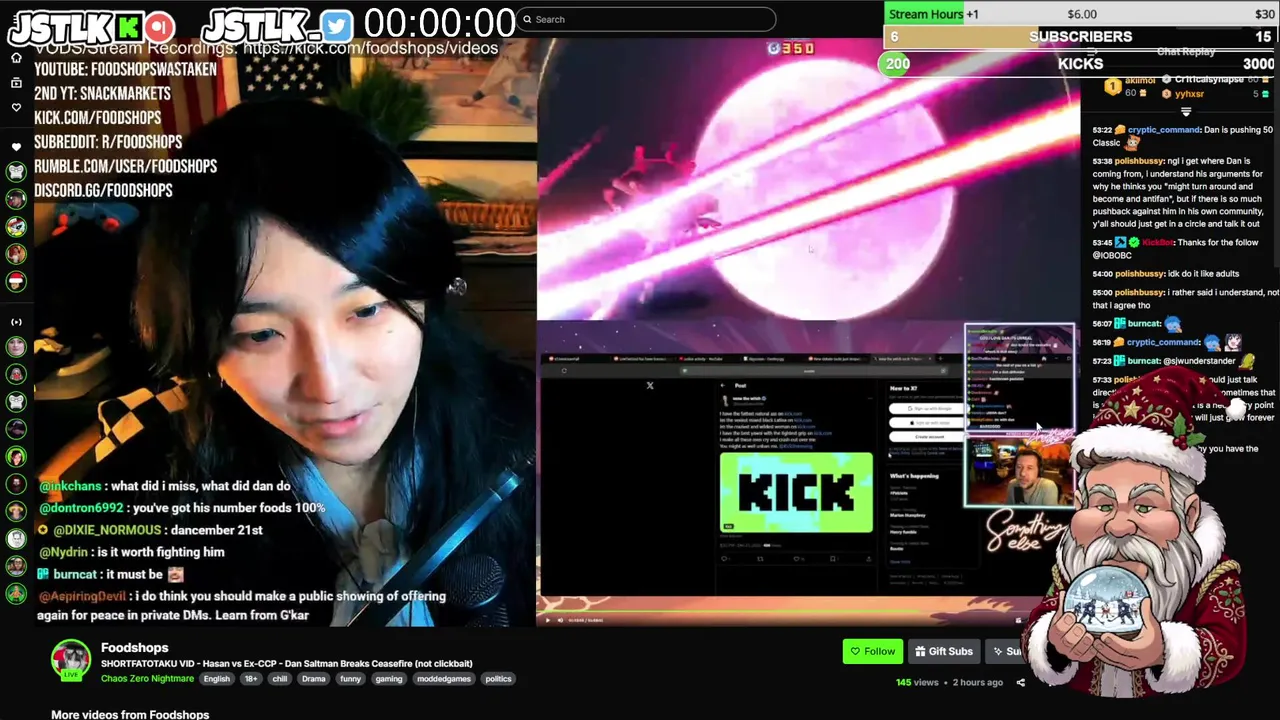Select the gaming tag
Viewport: 1280px width, 720px height.
point(389,679)
